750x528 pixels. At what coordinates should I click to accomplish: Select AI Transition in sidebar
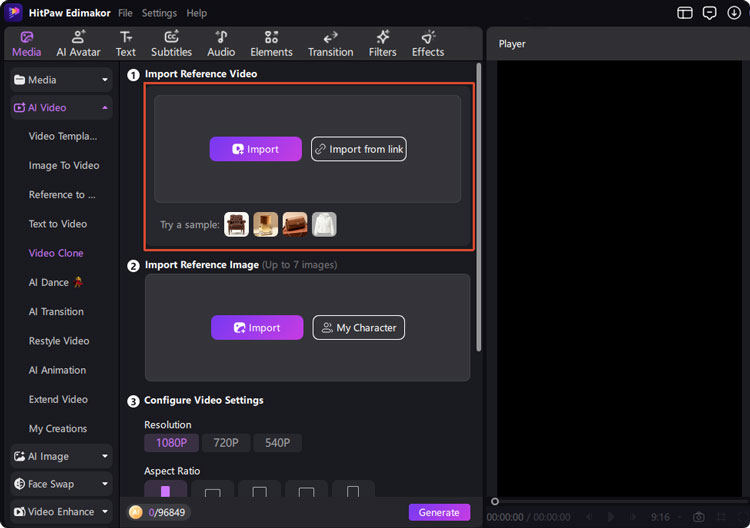(56, 311)
